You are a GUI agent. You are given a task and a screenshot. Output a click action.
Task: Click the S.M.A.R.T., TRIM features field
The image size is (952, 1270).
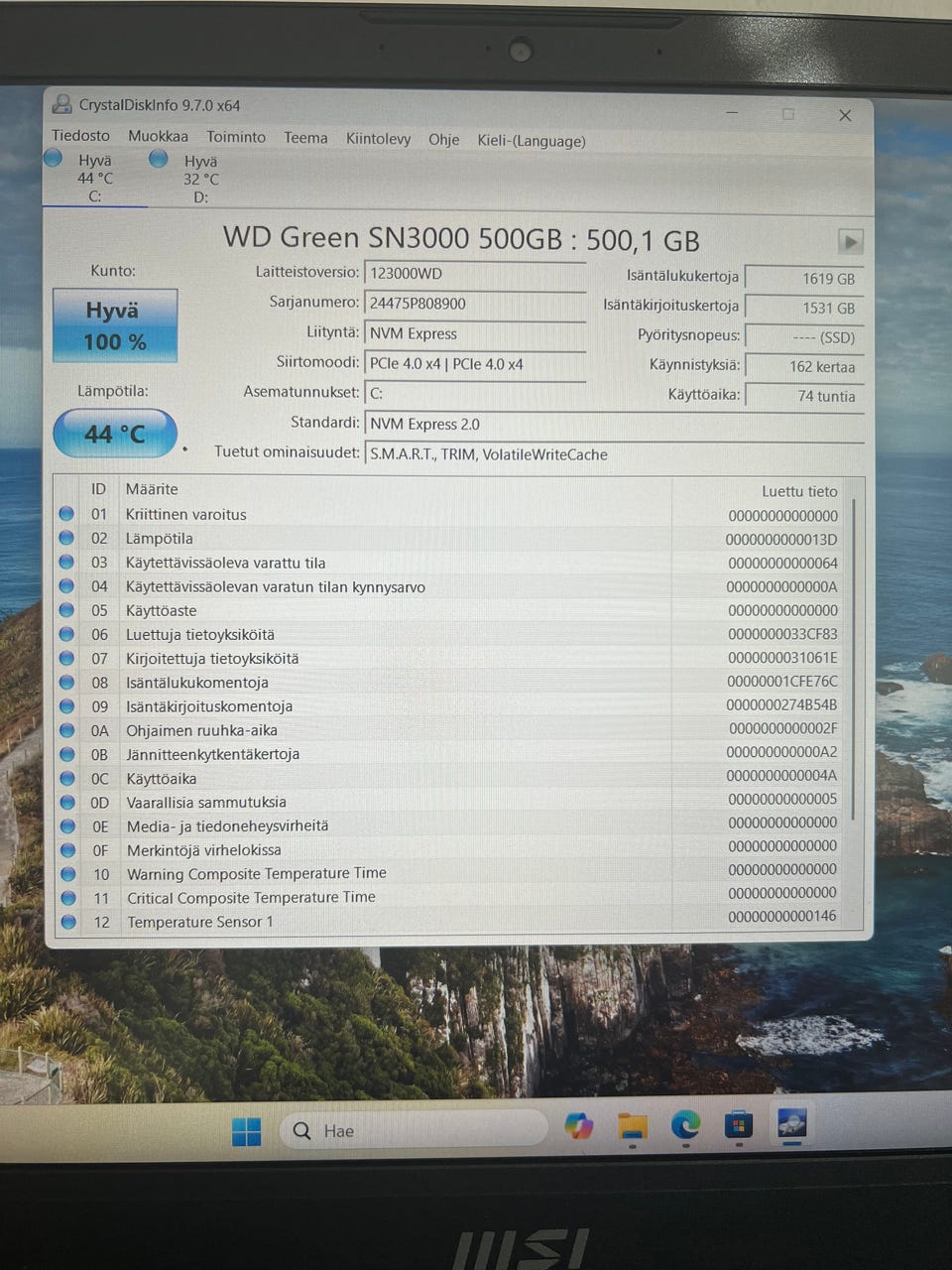[614, 454]
